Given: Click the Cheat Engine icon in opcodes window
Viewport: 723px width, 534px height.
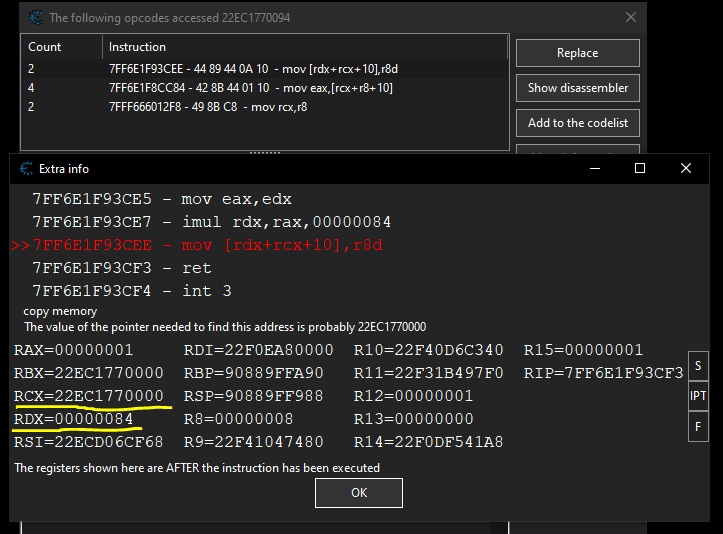Looking at the screenshot, I should [36, 17].
